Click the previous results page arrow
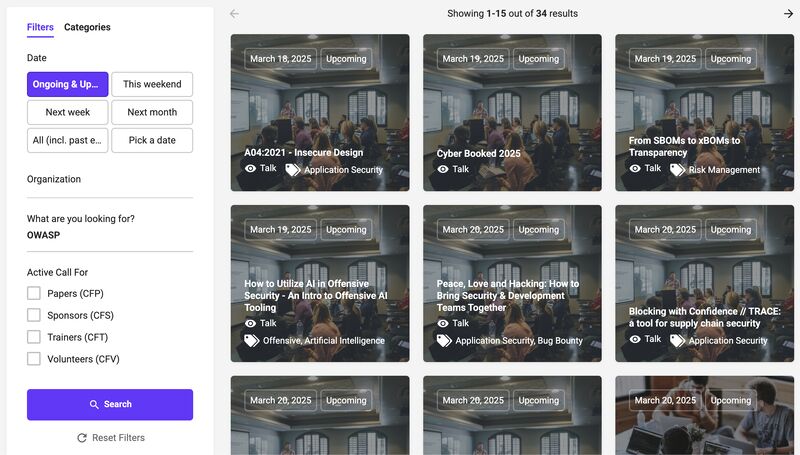800x455 pixels. (x=234, y=14)
